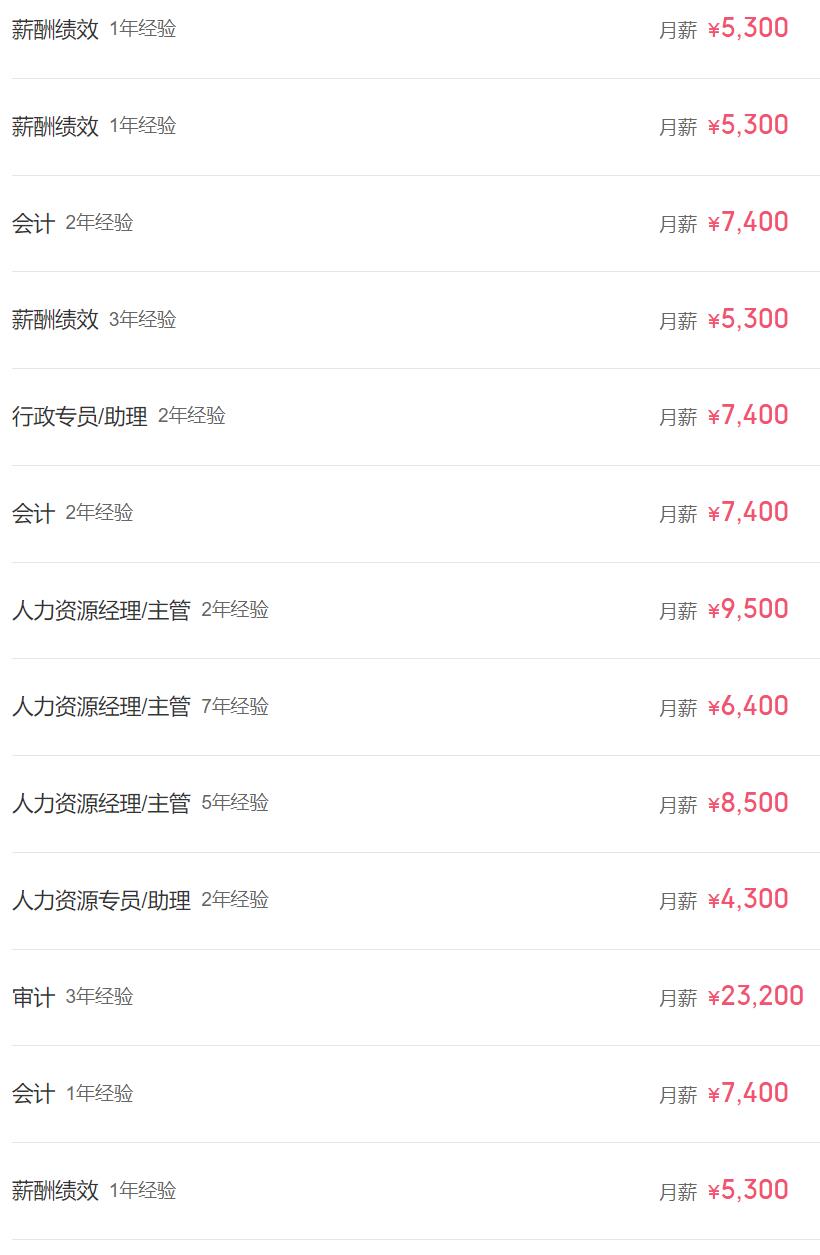This screenshot has width=820, height=1255.
Task: Click the 5年经验 experience label
Action: 235,802
